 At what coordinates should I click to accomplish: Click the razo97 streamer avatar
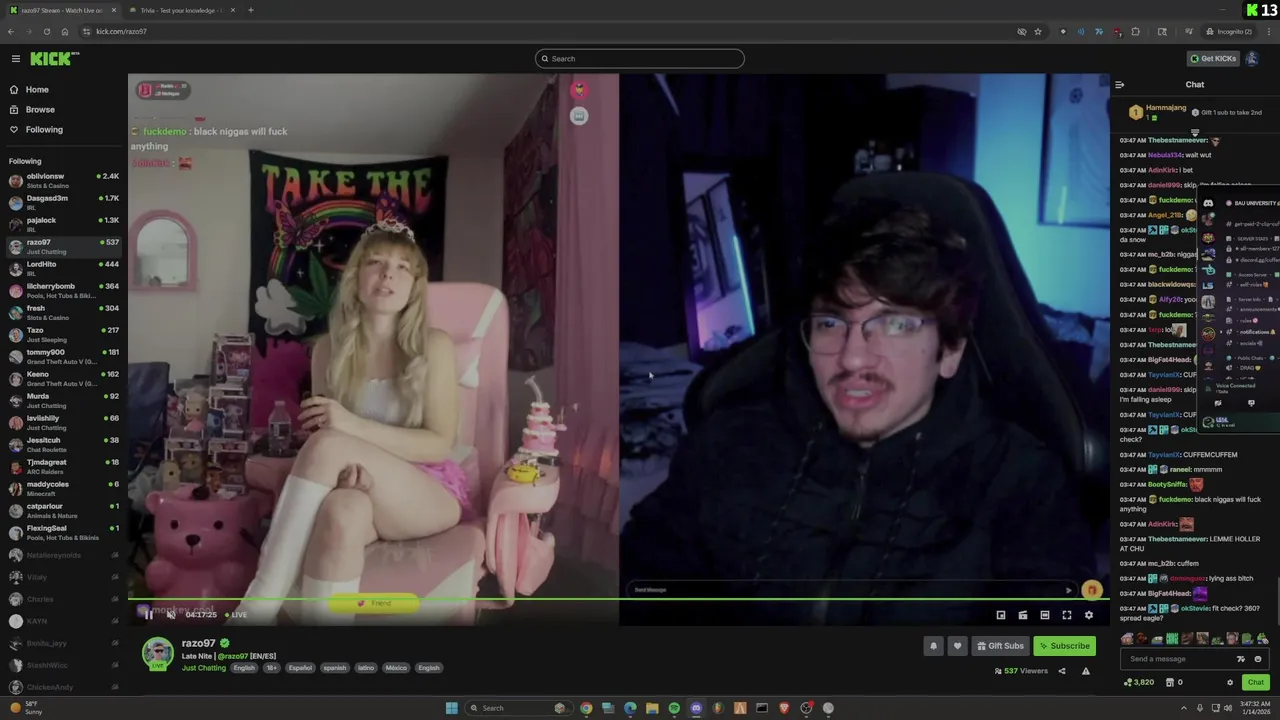[x=157, y=652]
